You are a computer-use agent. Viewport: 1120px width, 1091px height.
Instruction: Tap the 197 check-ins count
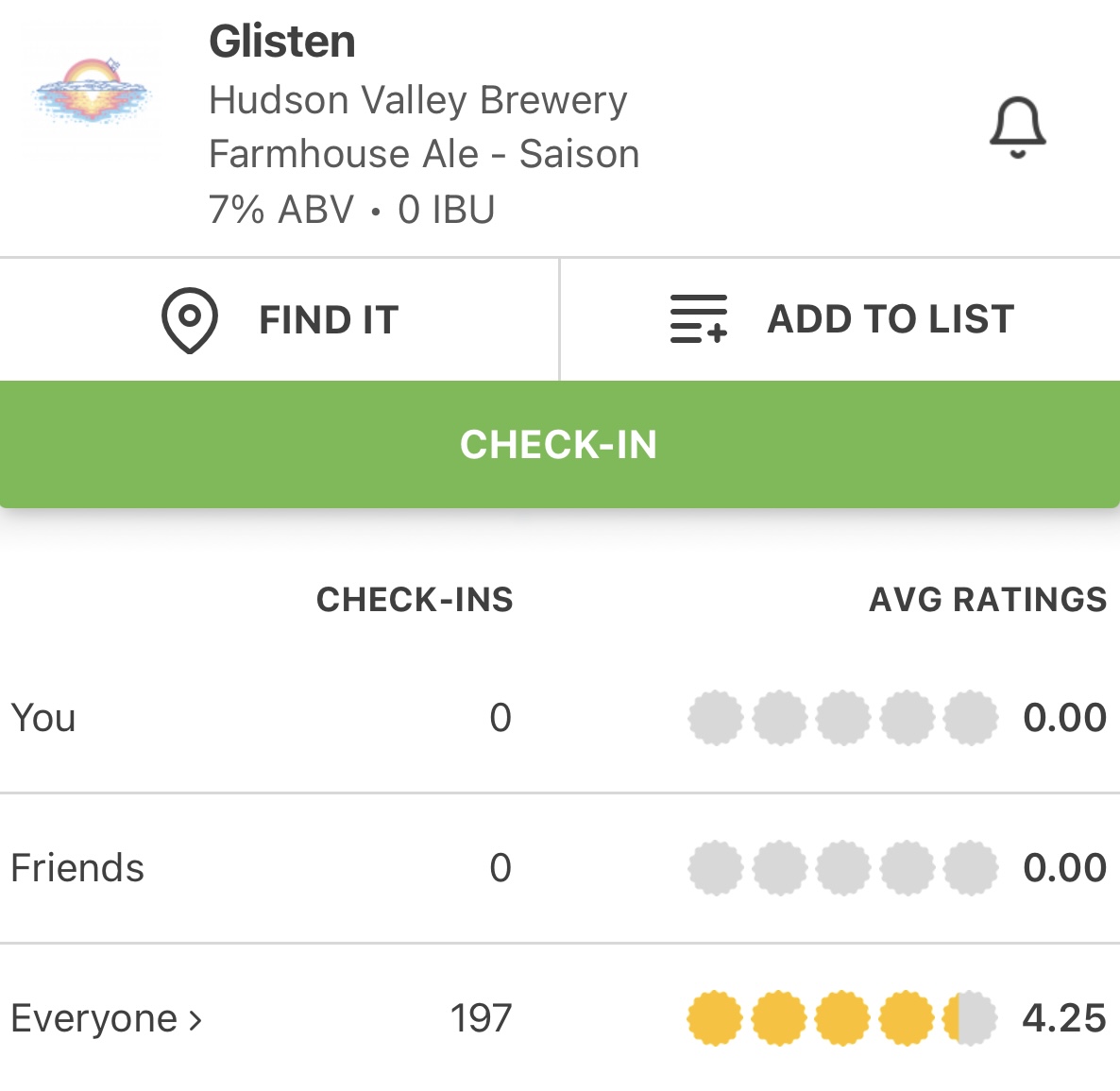[x=481, y=1018]
